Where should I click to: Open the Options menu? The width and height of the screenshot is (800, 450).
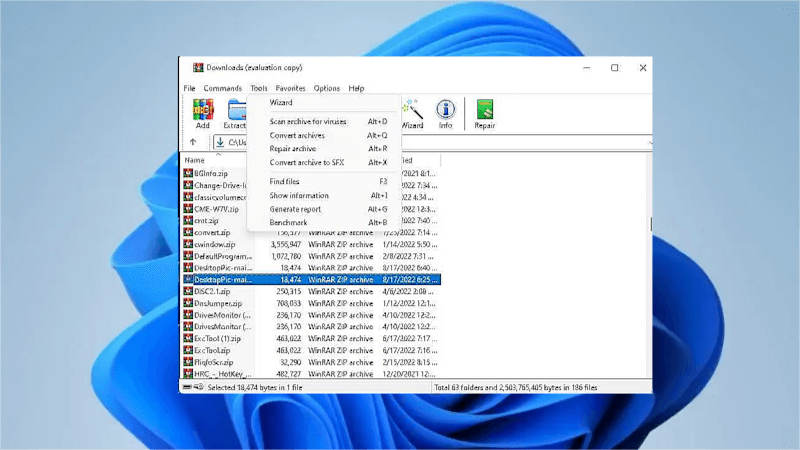coord(327,88)
